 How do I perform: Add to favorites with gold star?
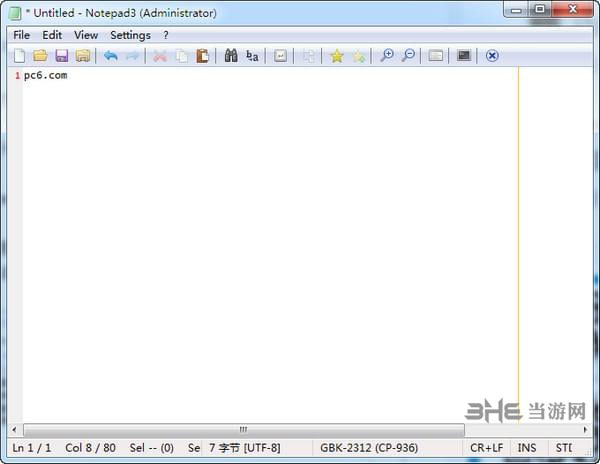[337, 56]
